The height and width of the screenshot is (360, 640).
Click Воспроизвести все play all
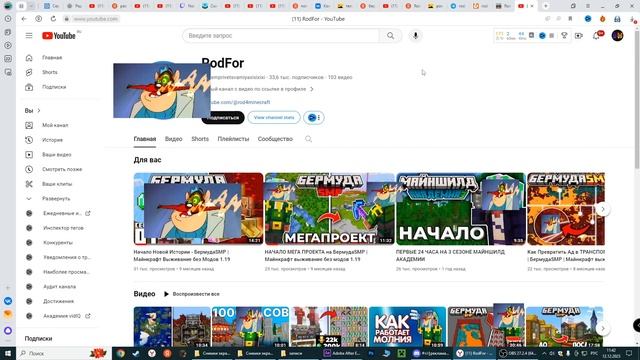pos(192,294)
